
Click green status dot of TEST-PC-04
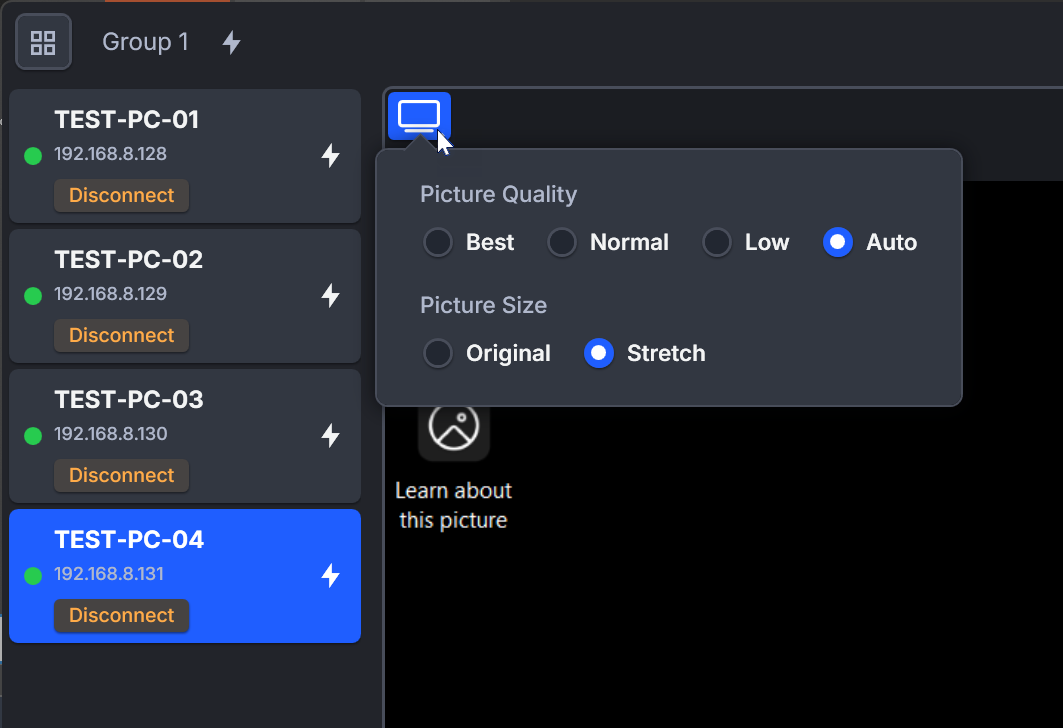point(33,576)
